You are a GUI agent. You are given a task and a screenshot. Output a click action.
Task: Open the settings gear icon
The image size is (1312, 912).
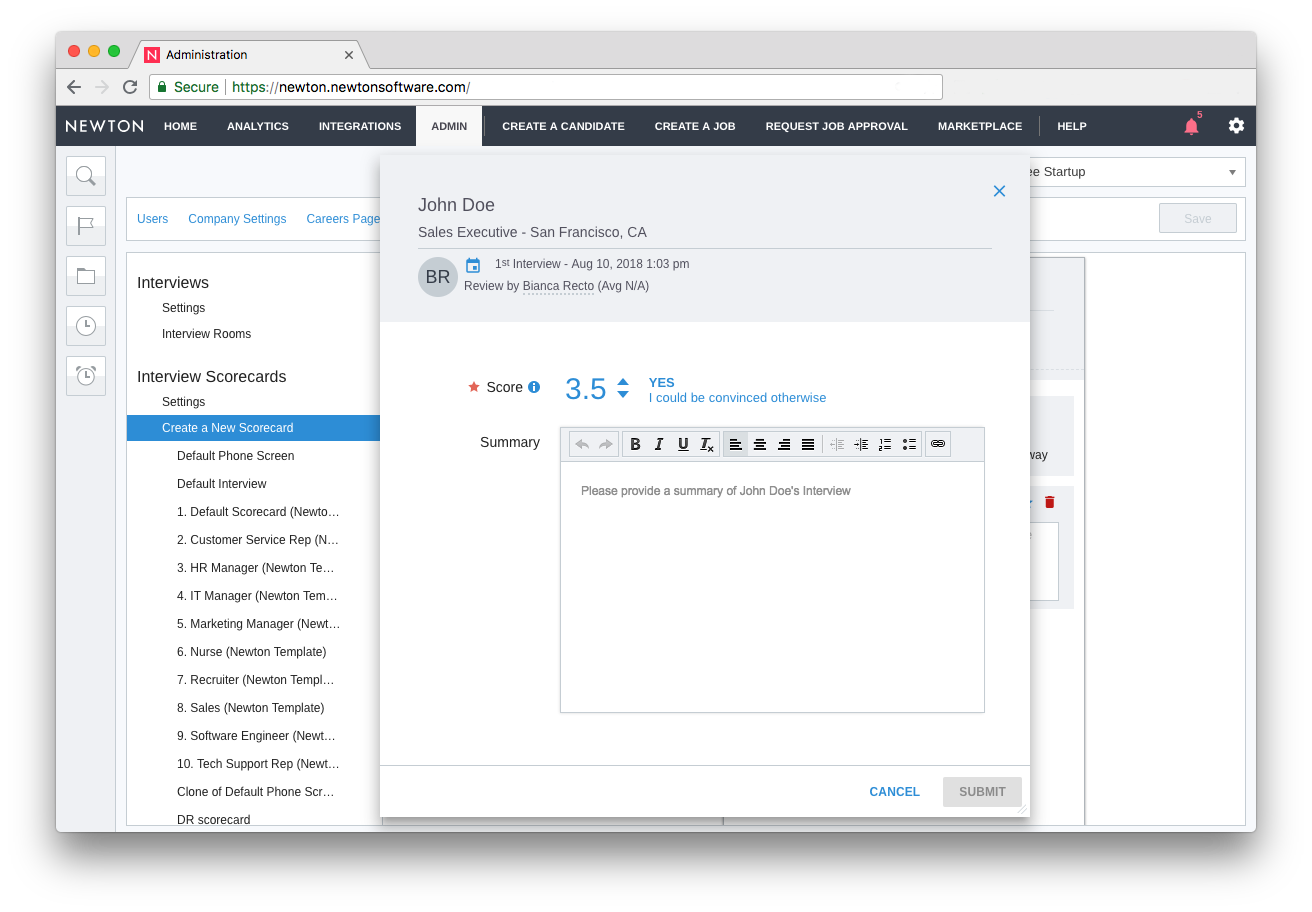[x=1237, y=126]
